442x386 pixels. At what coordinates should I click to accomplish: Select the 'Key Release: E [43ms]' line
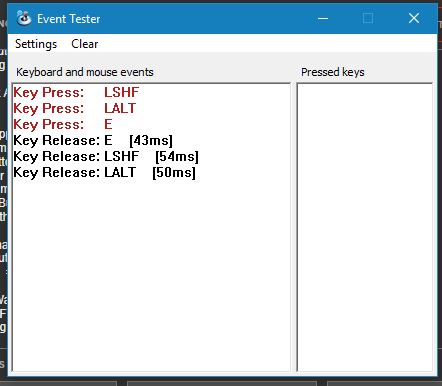pyautogui.click(x=93, y=140)
